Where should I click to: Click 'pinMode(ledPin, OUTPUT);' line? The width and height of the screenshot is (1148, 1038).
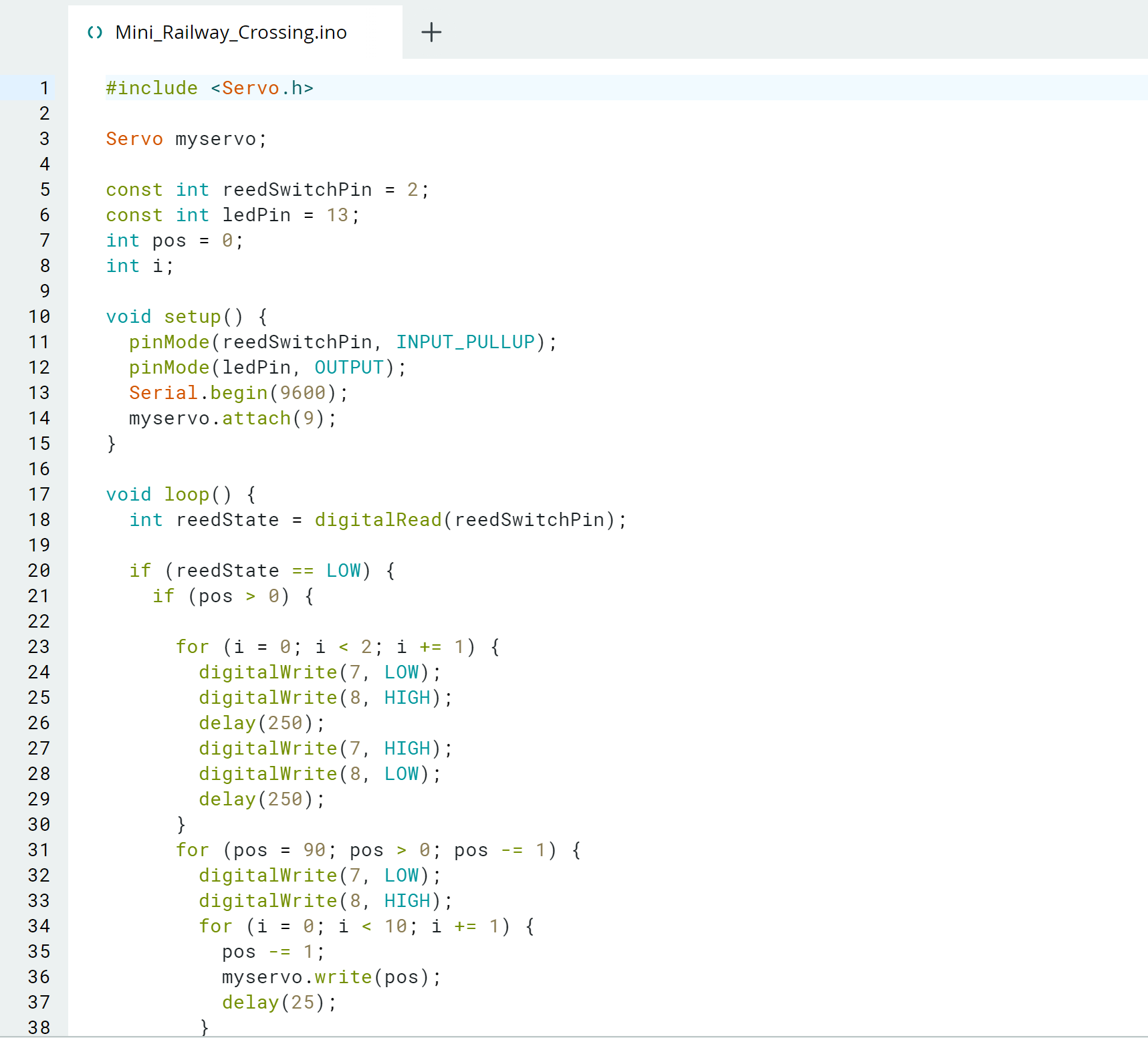pyautogui.click(x=267, y=368)
